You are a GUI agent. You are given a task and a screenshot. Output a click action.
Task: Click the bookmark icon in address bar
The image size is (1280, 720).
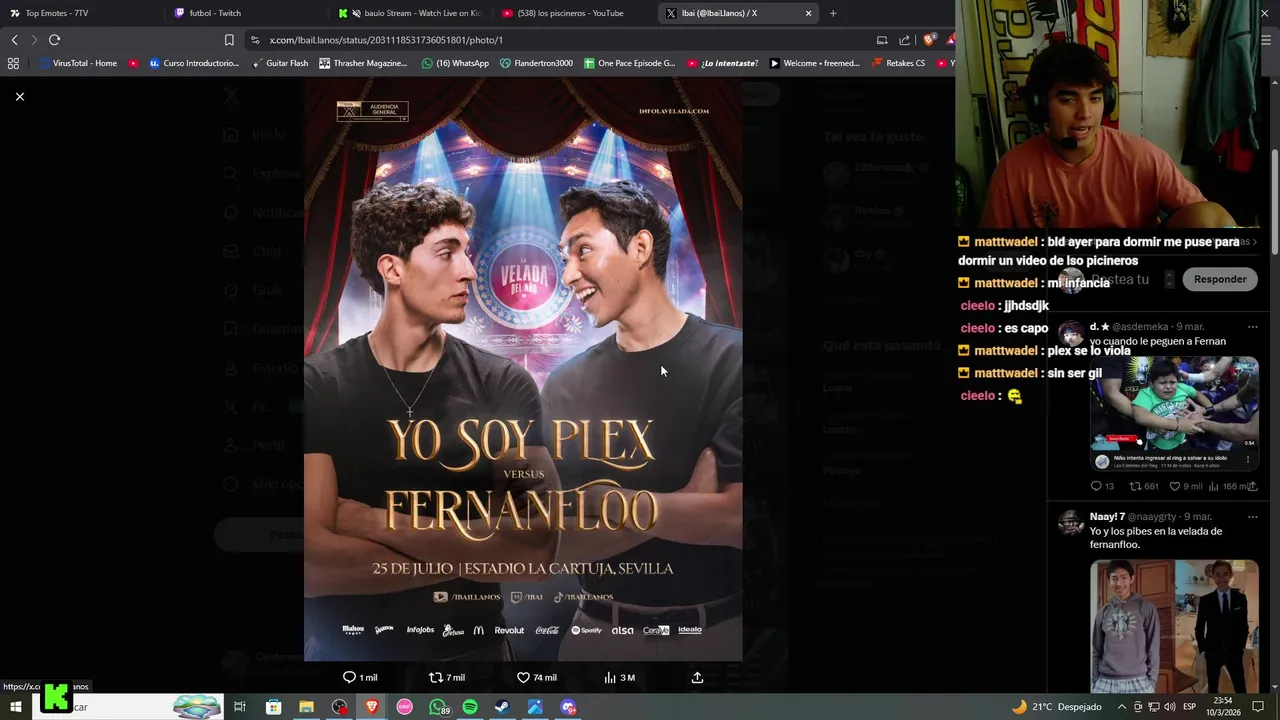[x=229, y=40]
